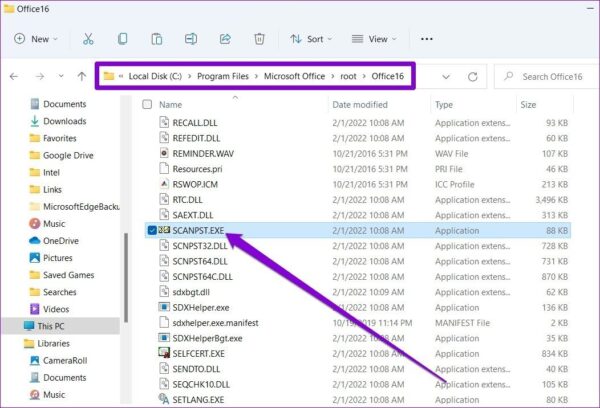Image resolution: width=600 pixels, height=408 pixels.
Task: Expand chevron after Local Disk (C:)
Action: pyautogui.click(x=189, y=77)
